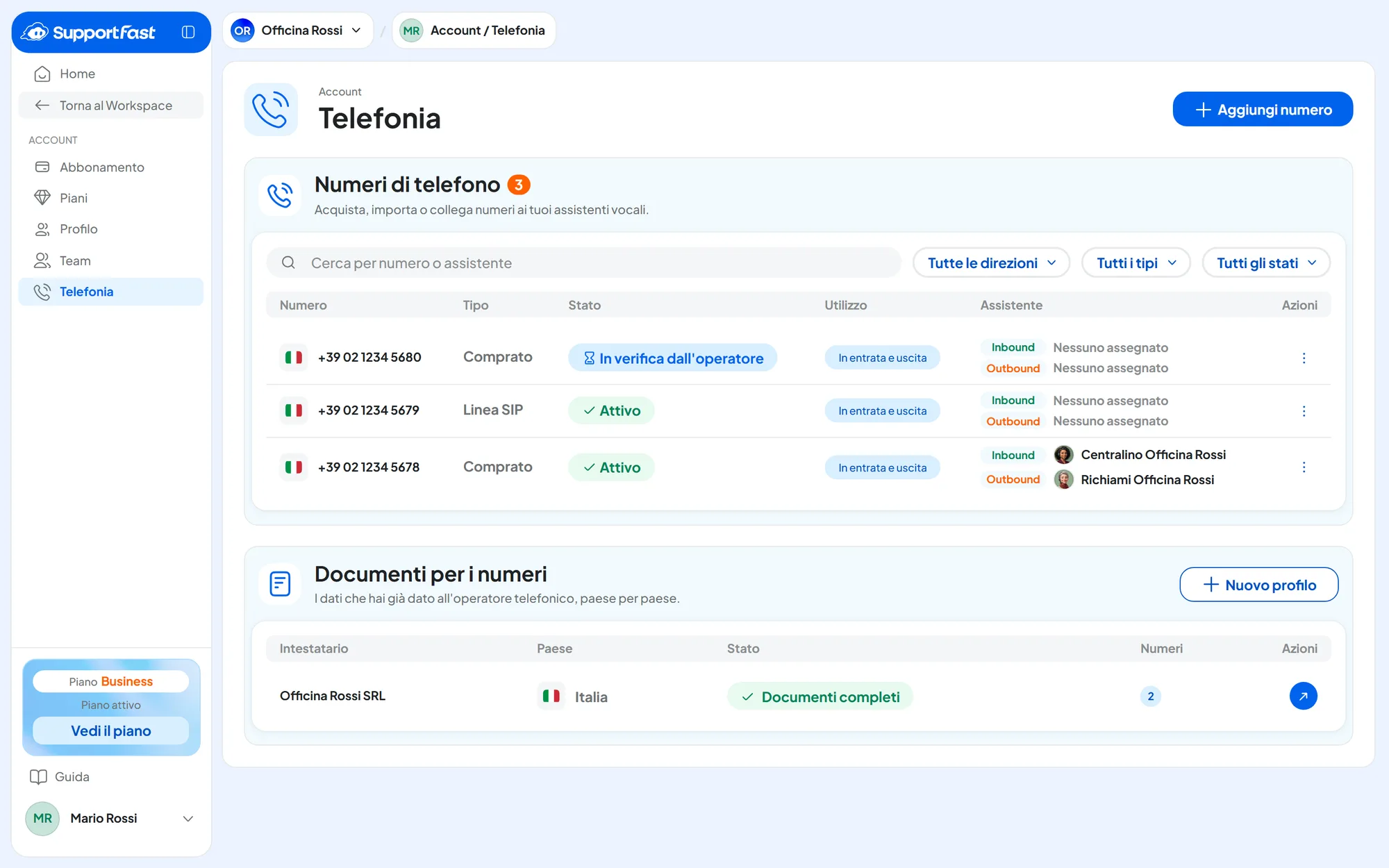Go back via Torna al Workspace

pyautogui.click(x=111, y=106)
